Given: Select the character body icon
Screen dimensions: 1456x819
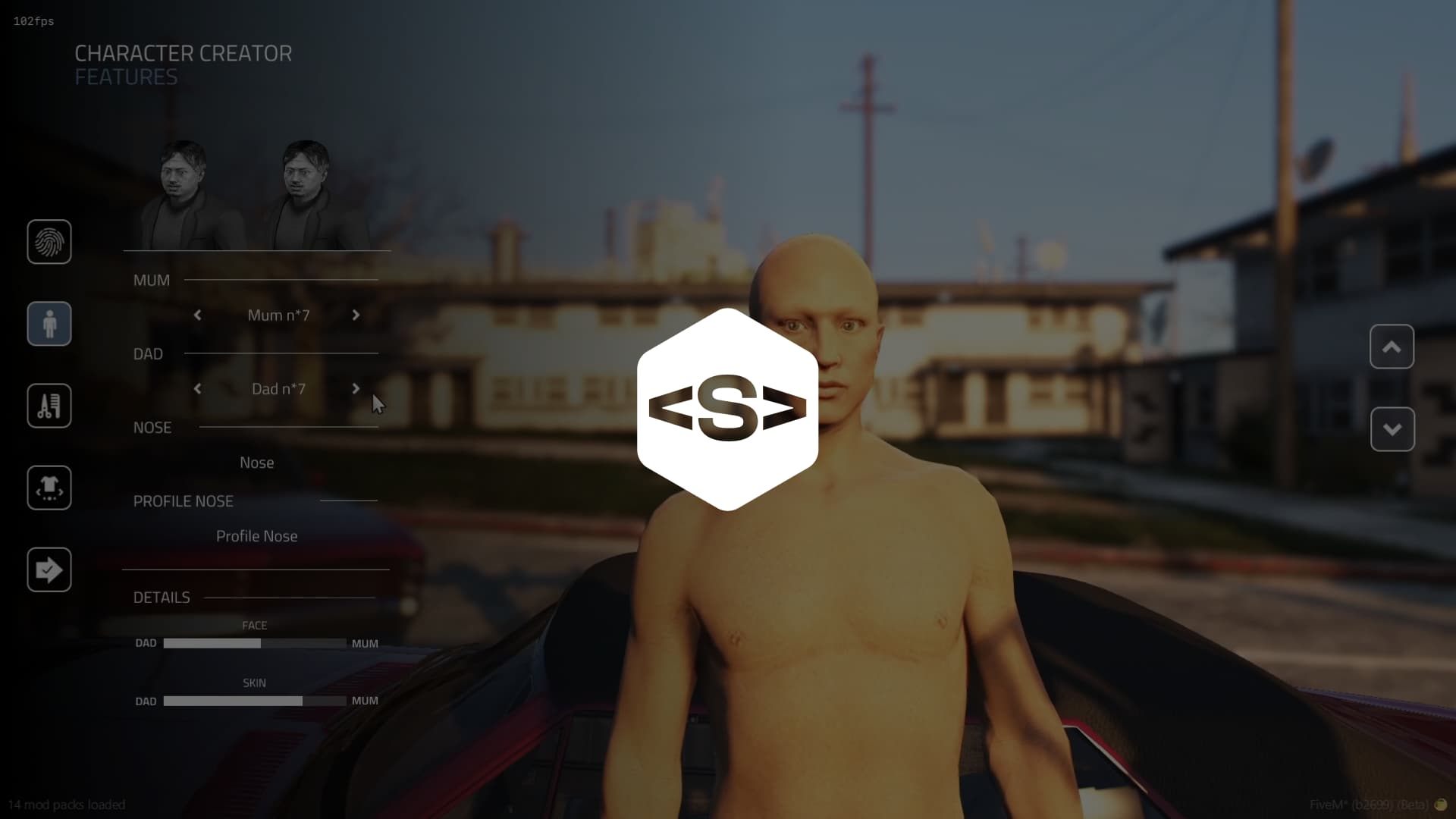Looking at the screenshot, I should [48, 323].
